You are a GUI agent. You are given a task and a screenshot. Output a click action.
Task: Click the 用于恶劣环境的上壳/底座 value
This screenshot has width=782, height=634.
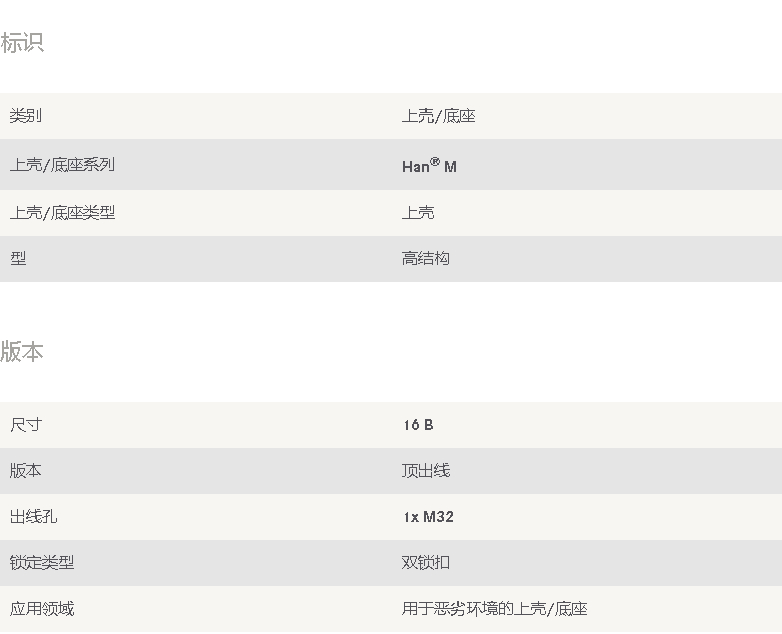[495, 609]
